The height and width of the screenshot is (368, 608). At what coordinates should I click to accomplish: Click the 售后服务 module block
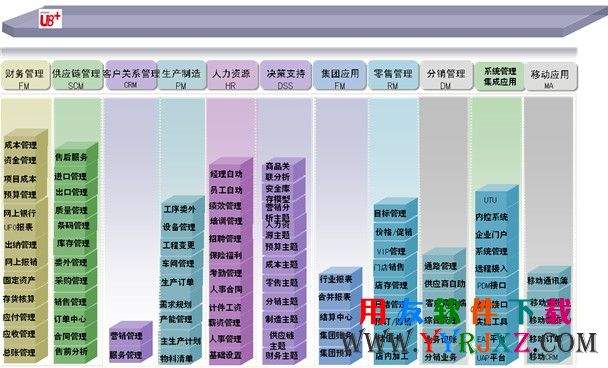71,157
